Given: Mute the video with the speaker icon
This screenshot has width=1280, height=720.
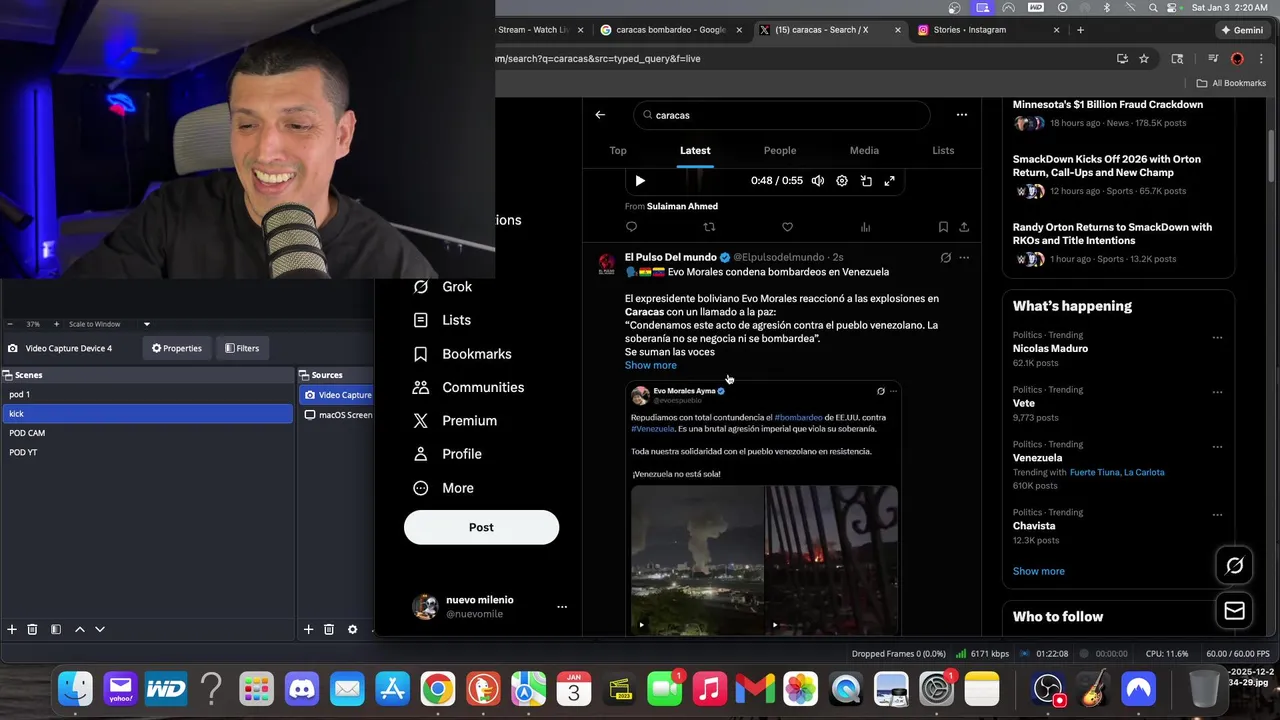Looking at the screenshot, I should pyautogui.click(x=818, y=181).
